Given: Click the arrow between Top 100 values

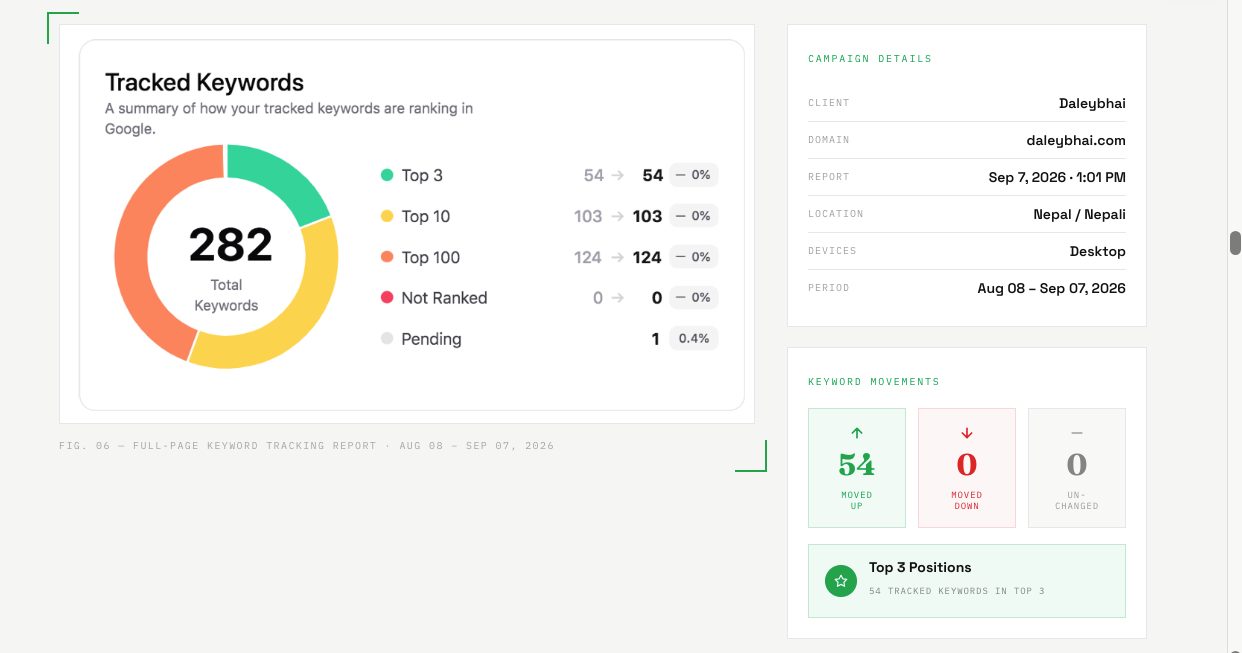Looking at the screenshot, I should (616, 257).
